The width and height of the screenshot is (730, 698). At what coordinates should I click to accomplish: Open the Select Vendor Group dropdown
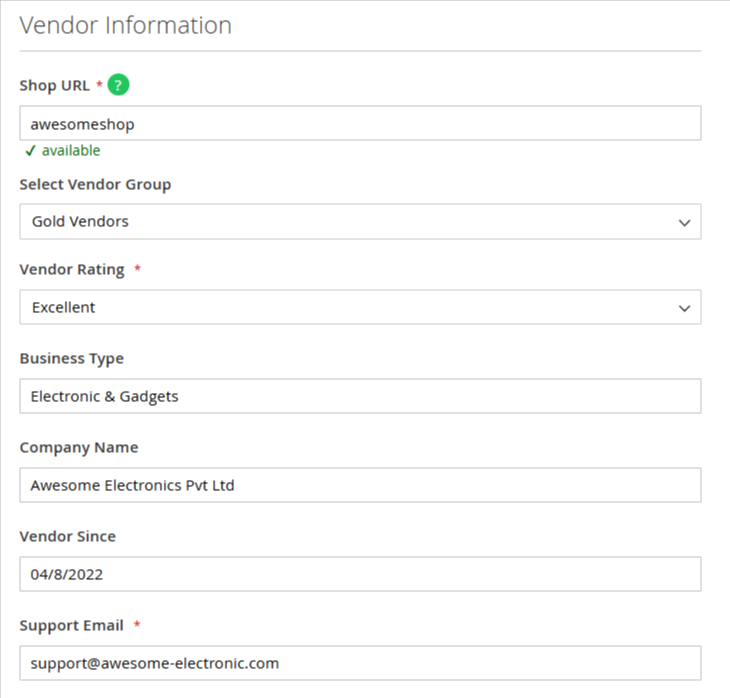(360, 222)
